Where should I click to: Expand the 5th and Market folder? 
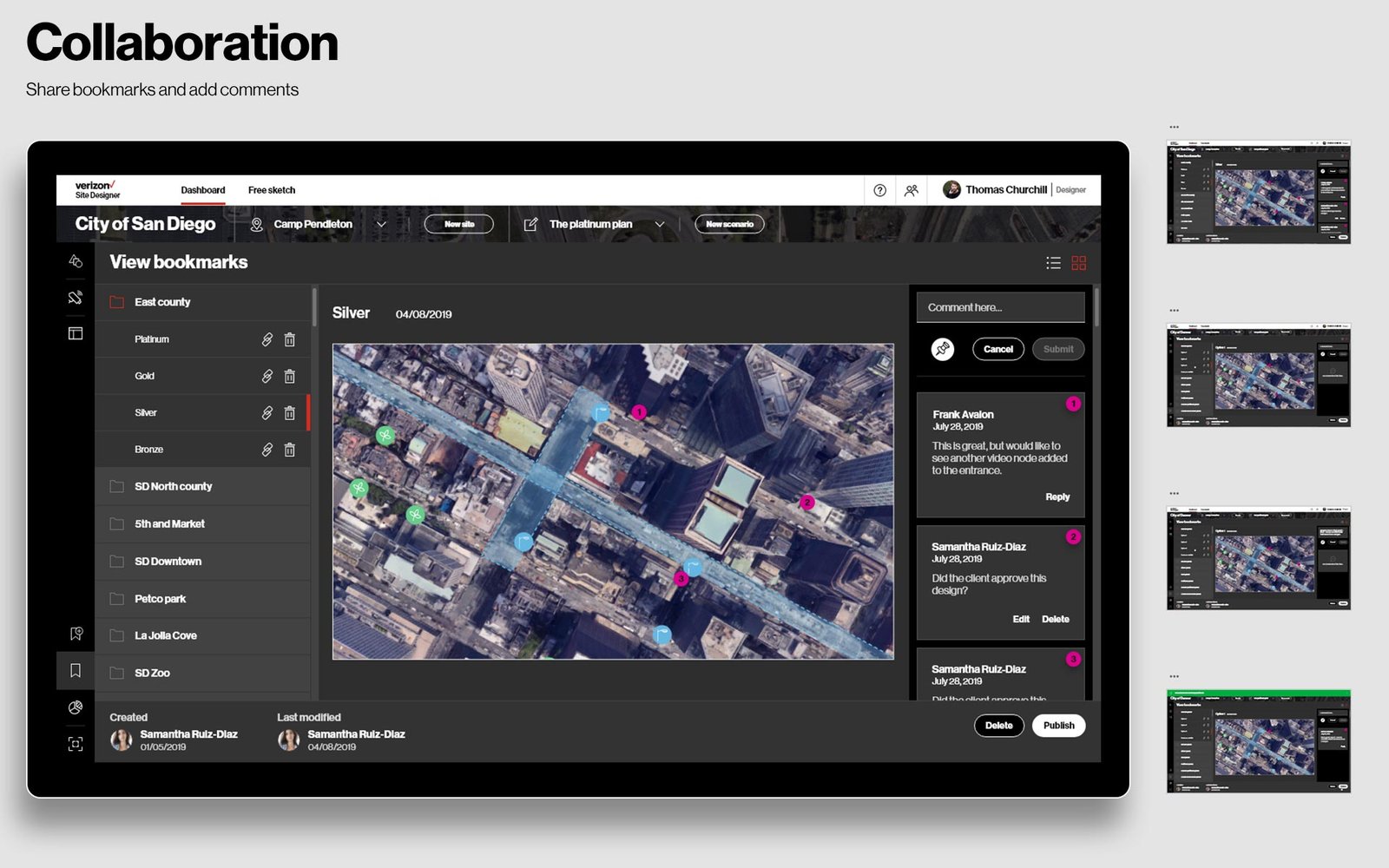202,524
